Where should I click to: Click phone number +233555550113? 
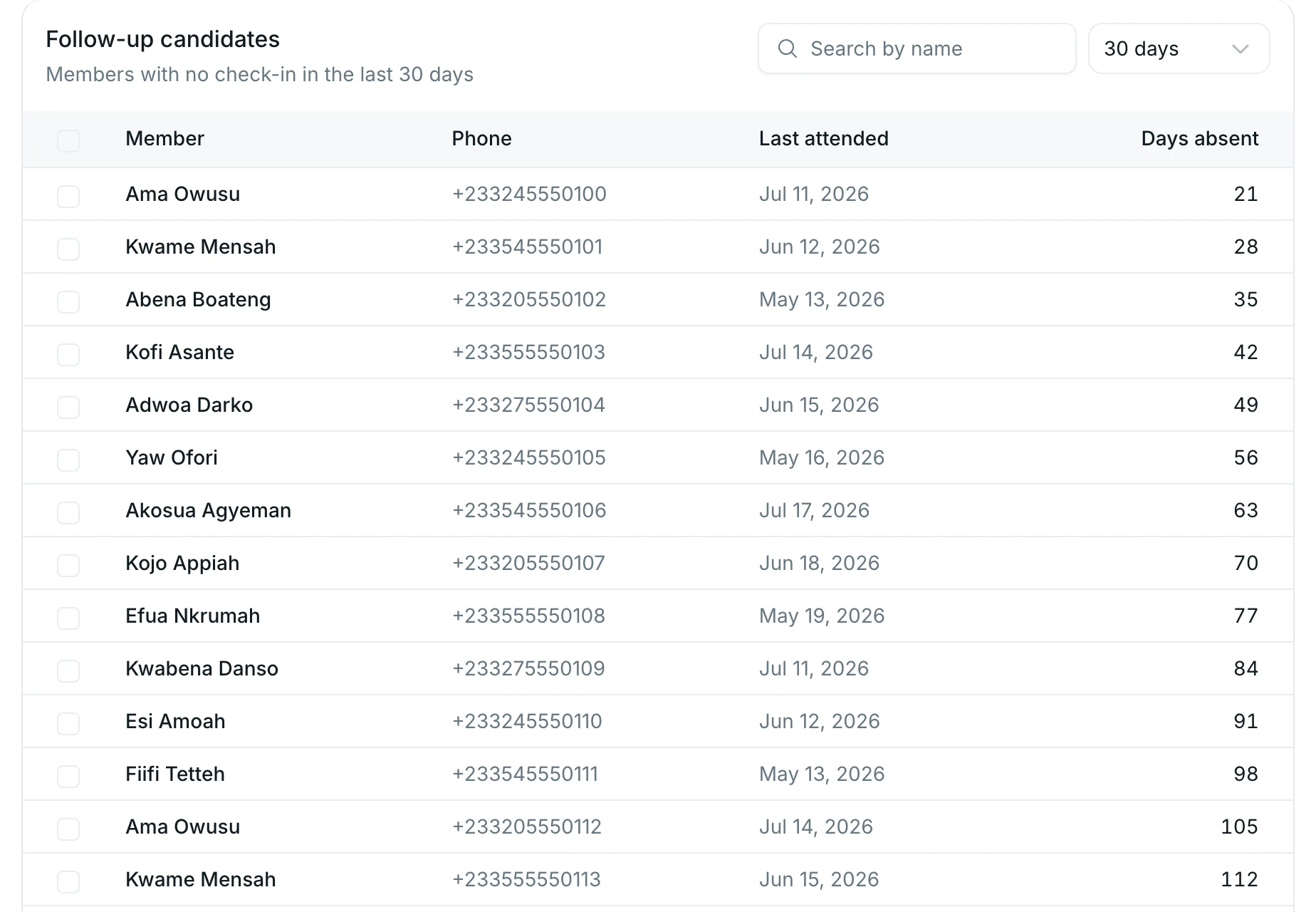(526, 879)
